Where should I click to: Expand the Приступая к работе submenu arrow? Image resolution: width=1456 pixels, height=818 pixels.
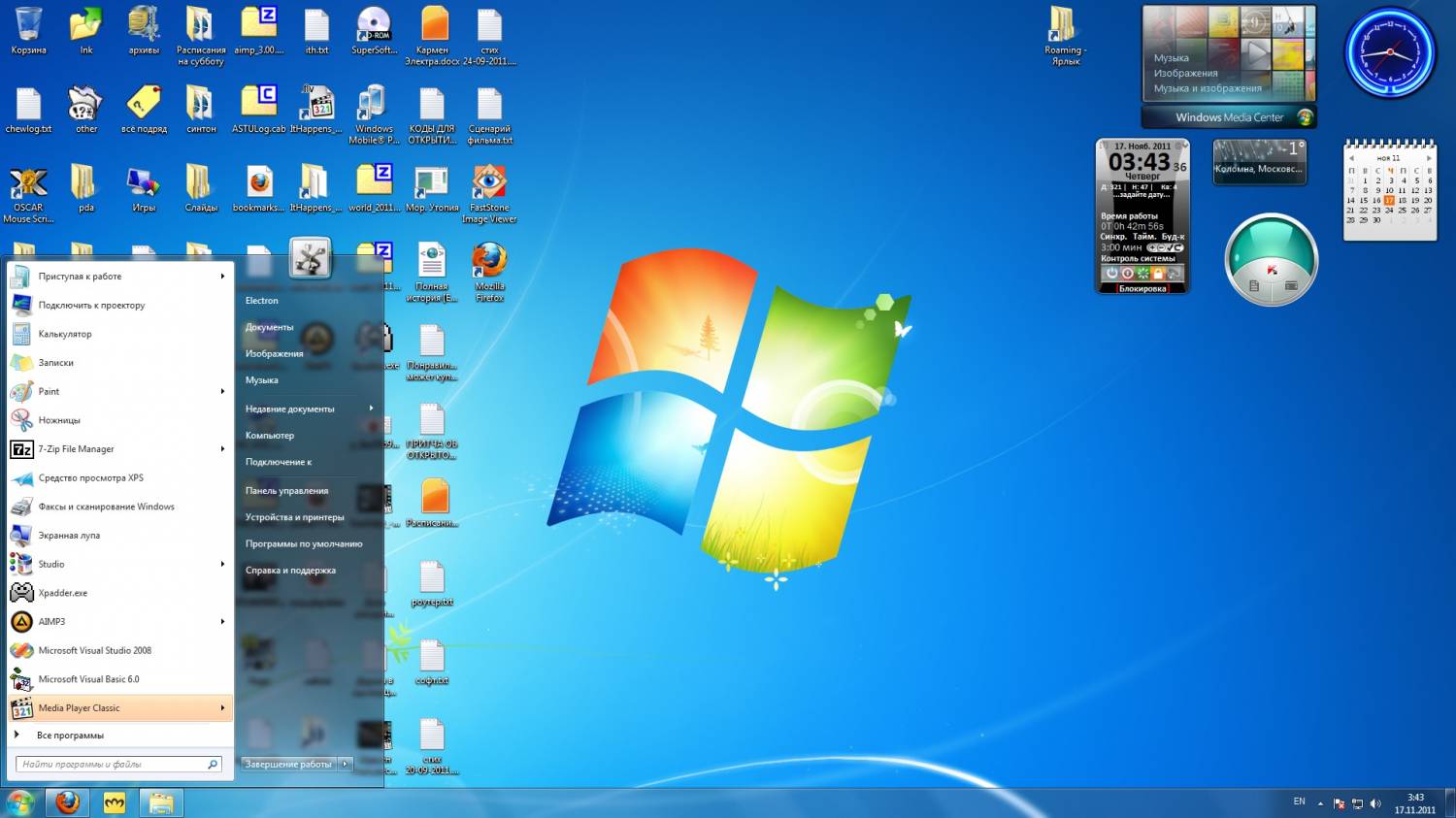[222, 277]
